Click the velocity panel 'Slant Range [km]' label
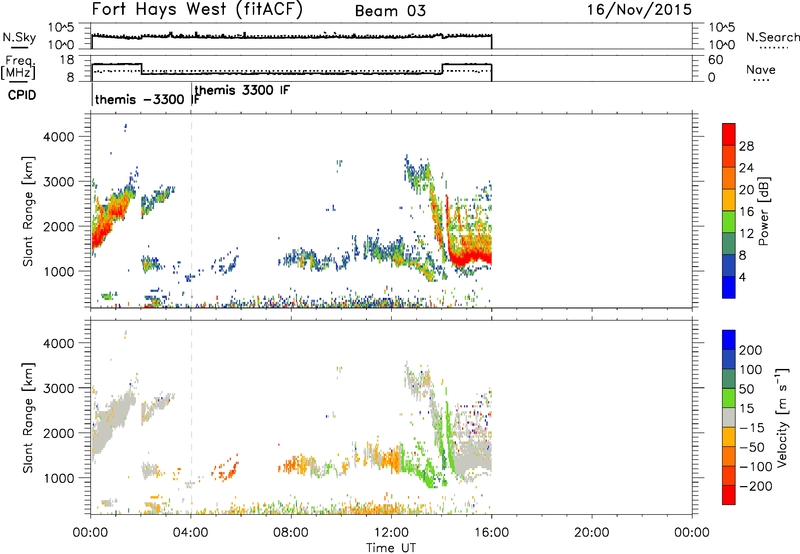The width and height of the screenshot is (800, 554). click(x=28, y=417)
